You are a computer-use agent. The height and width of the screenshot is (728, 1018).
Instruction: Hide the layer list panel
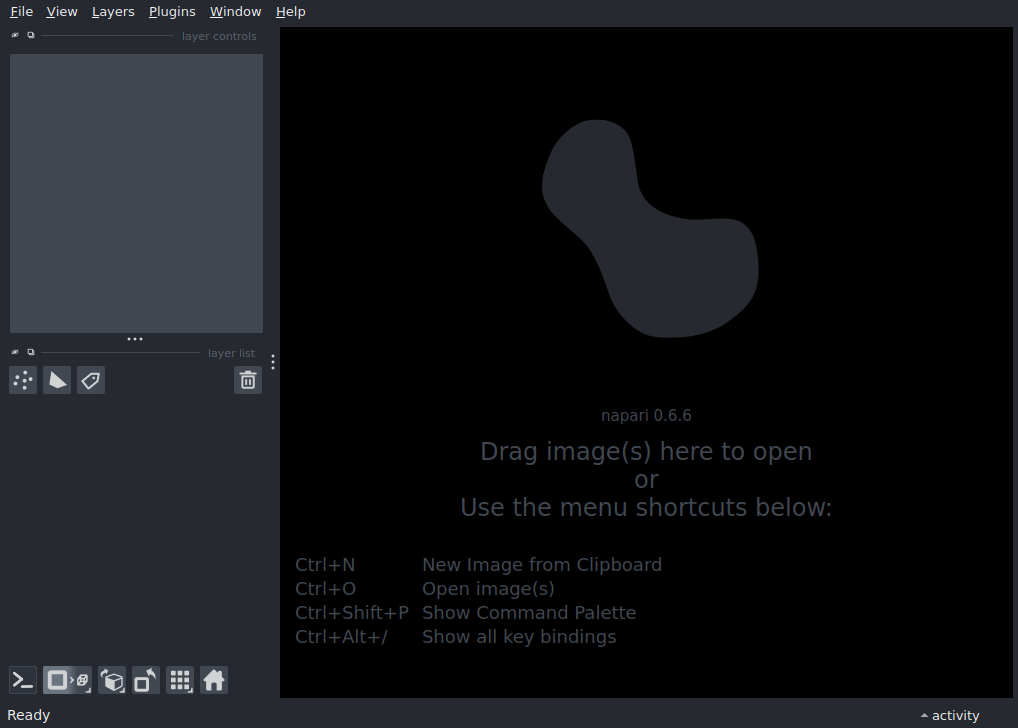[15, 352]
